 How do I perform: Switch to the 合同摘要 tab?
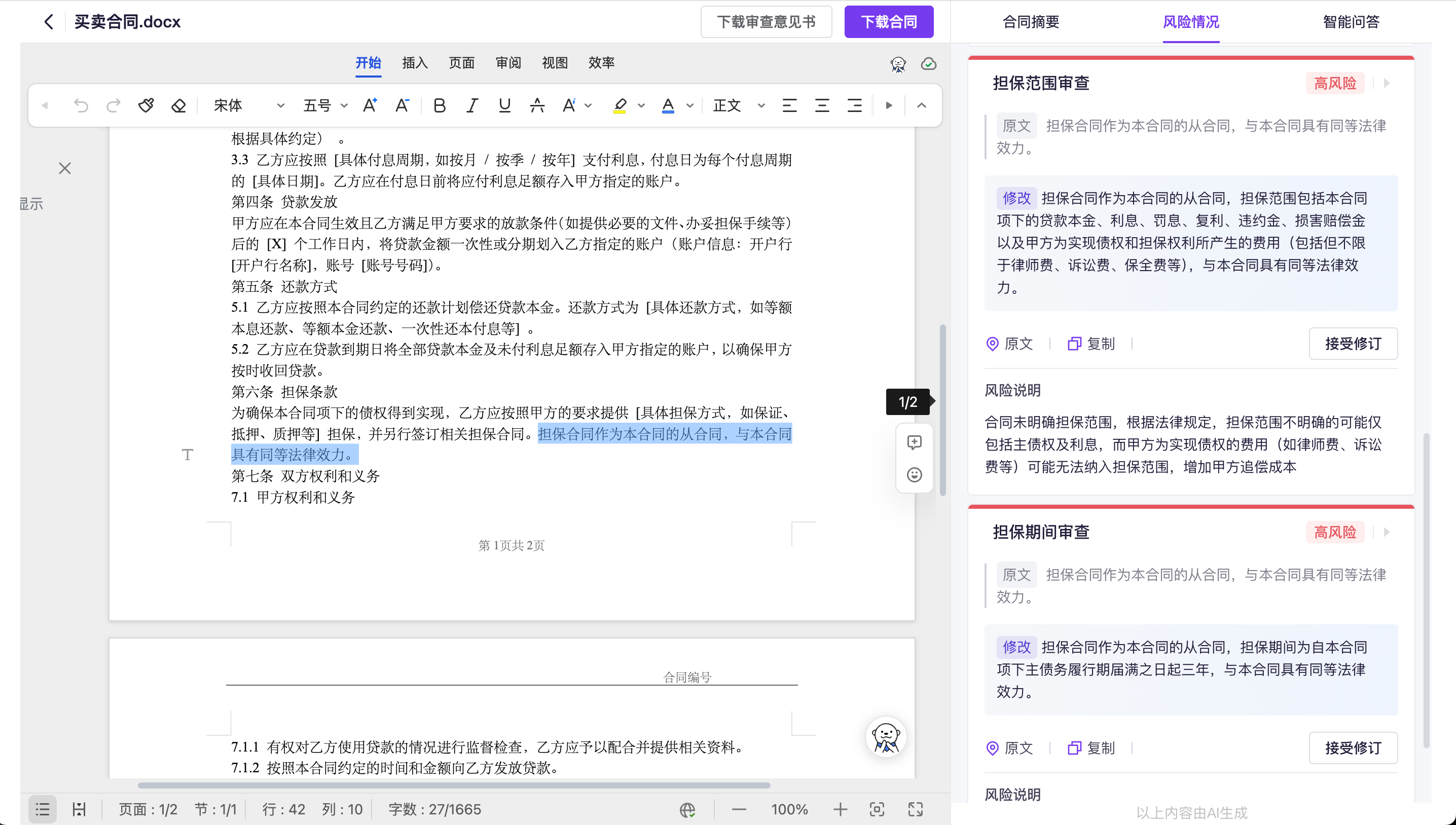click(1030, 22)
